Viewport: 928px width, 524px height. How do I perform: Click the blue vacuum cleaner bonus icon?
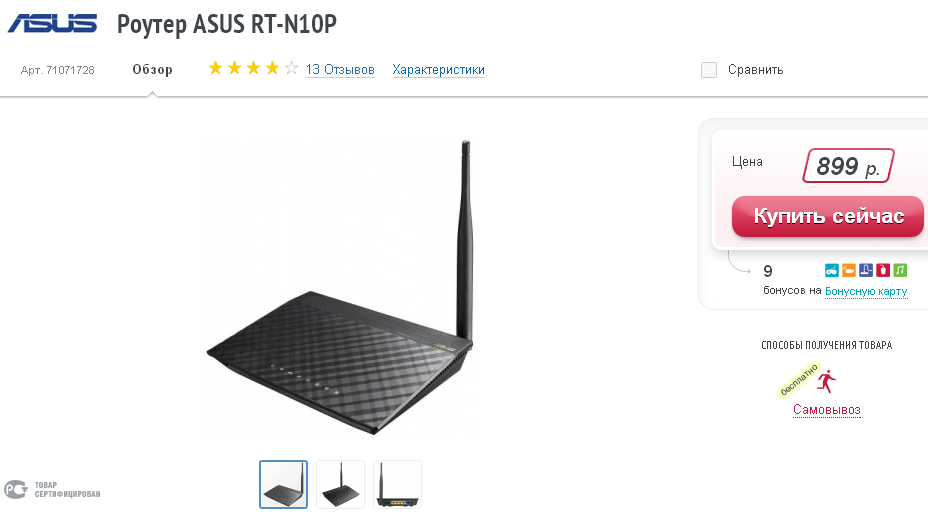pos(866,271)
